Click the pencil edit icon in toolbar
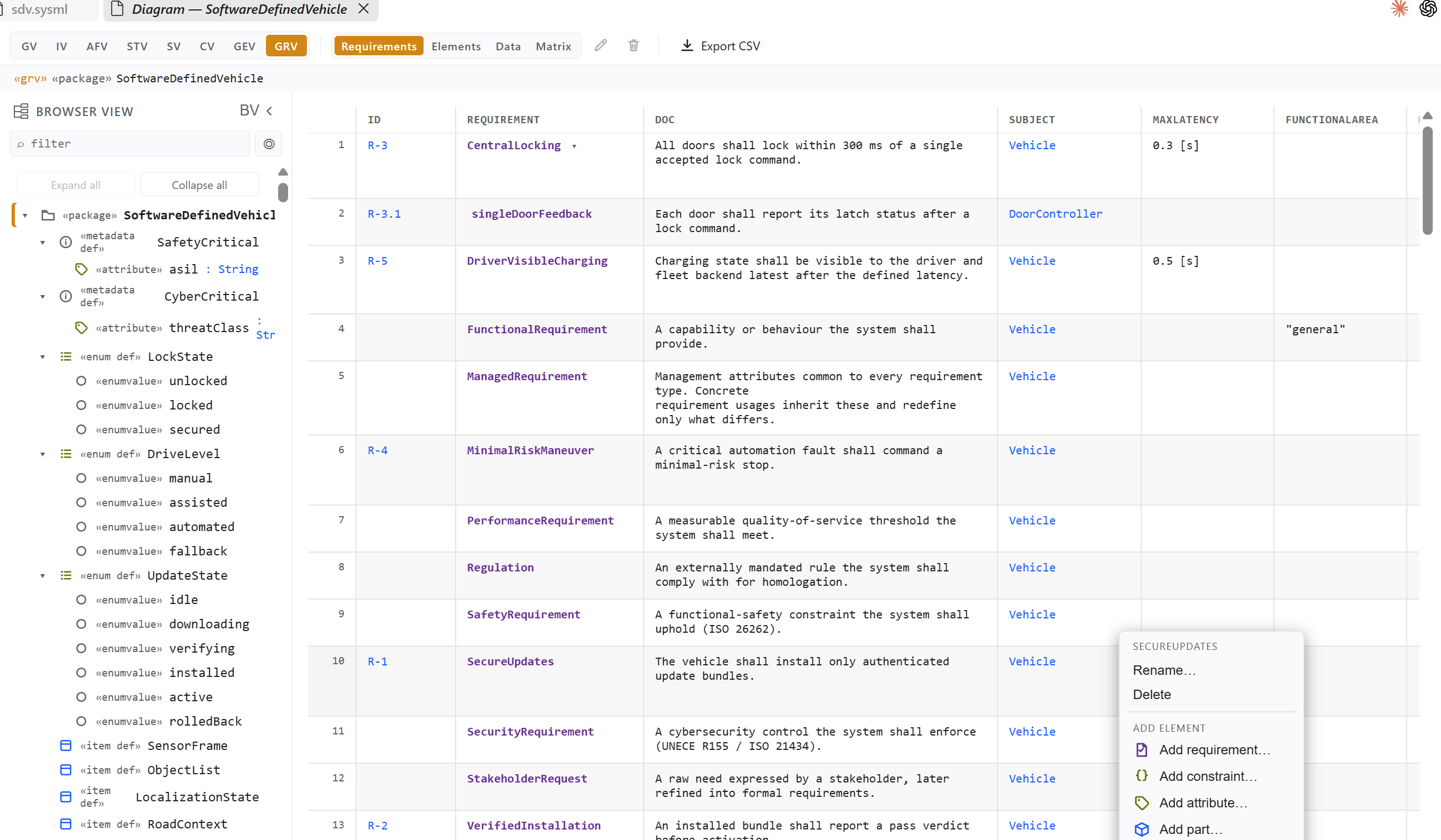Screen dimensions: 1441x840 tap(601, 46)
